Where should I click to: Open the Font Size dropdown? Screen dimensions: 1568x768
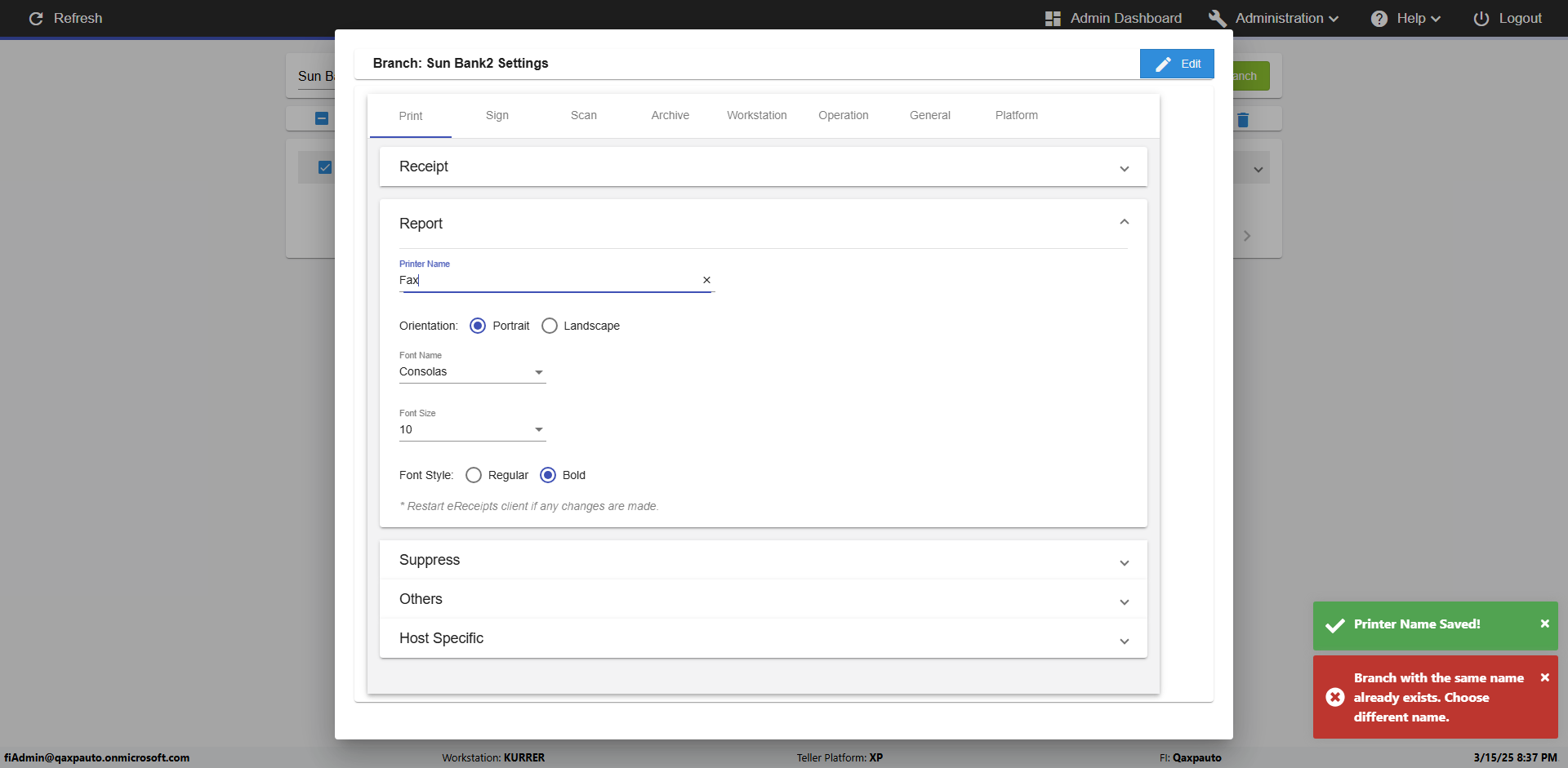[x=472, y=430]
